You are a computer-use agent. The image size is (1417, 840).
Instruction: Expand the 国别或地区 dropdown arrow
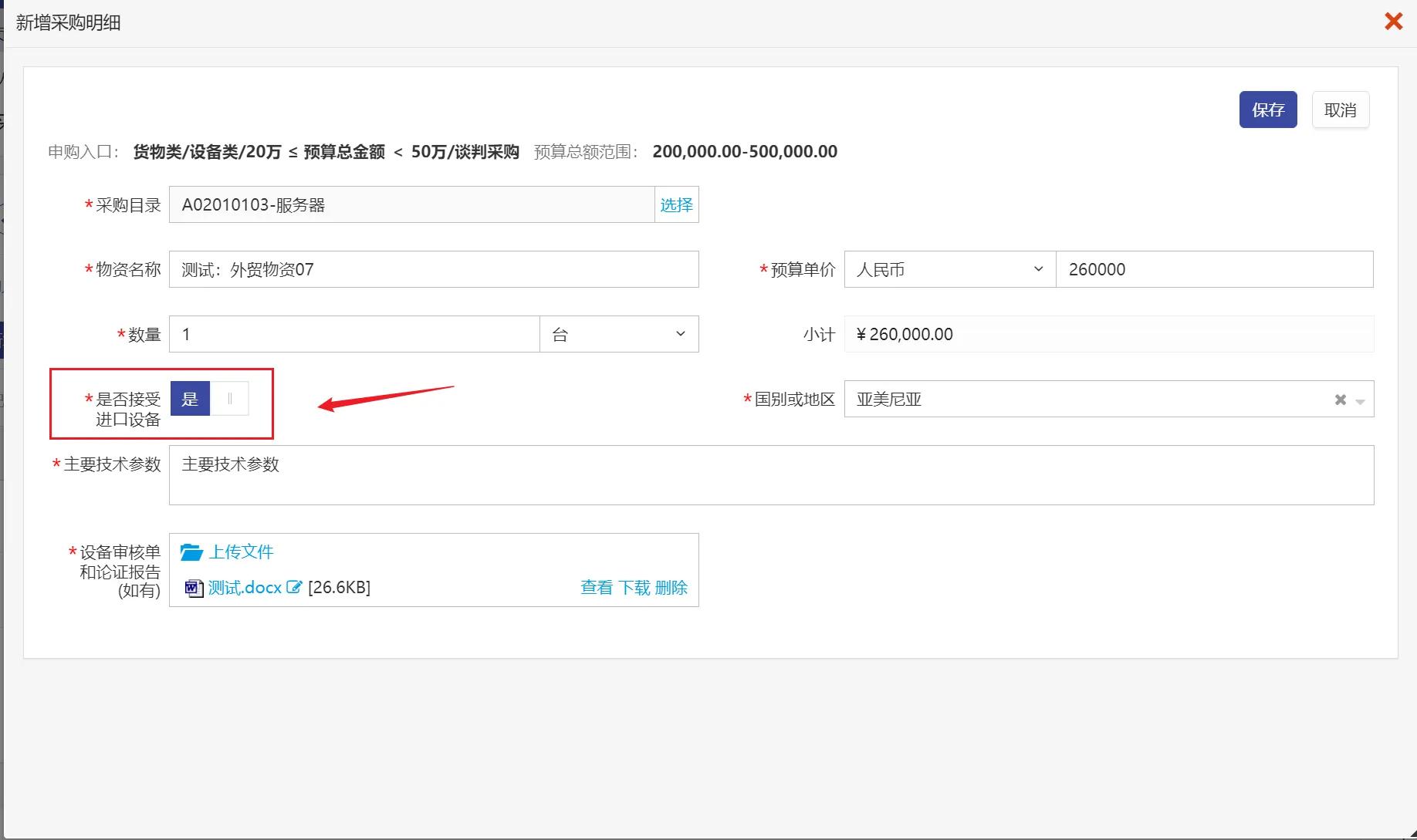coord(1360,401)
